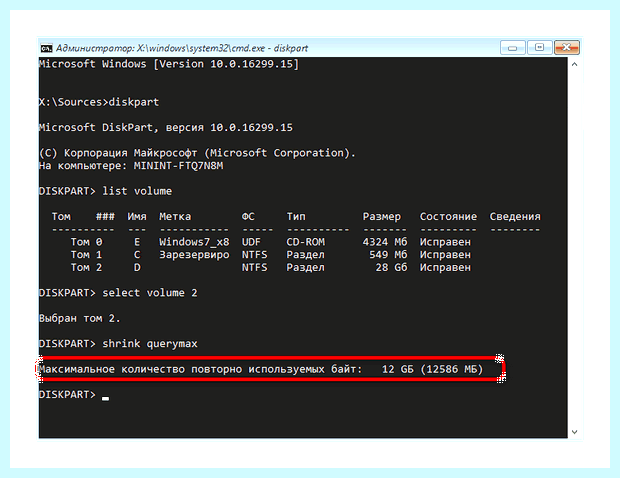Image resolution: width=620 pixels, height=478 pixels.
Task: Click 'Исправен' status in the Том 2 row
Action: (445, 268)
